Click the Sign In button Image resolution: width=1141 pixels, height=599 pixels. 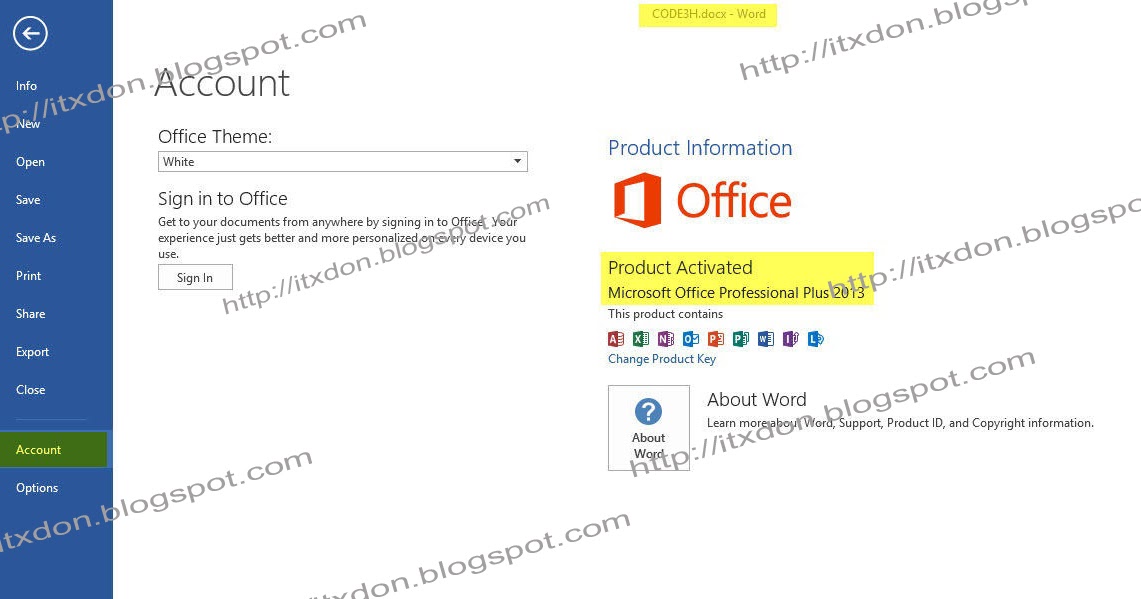point(195,277)
